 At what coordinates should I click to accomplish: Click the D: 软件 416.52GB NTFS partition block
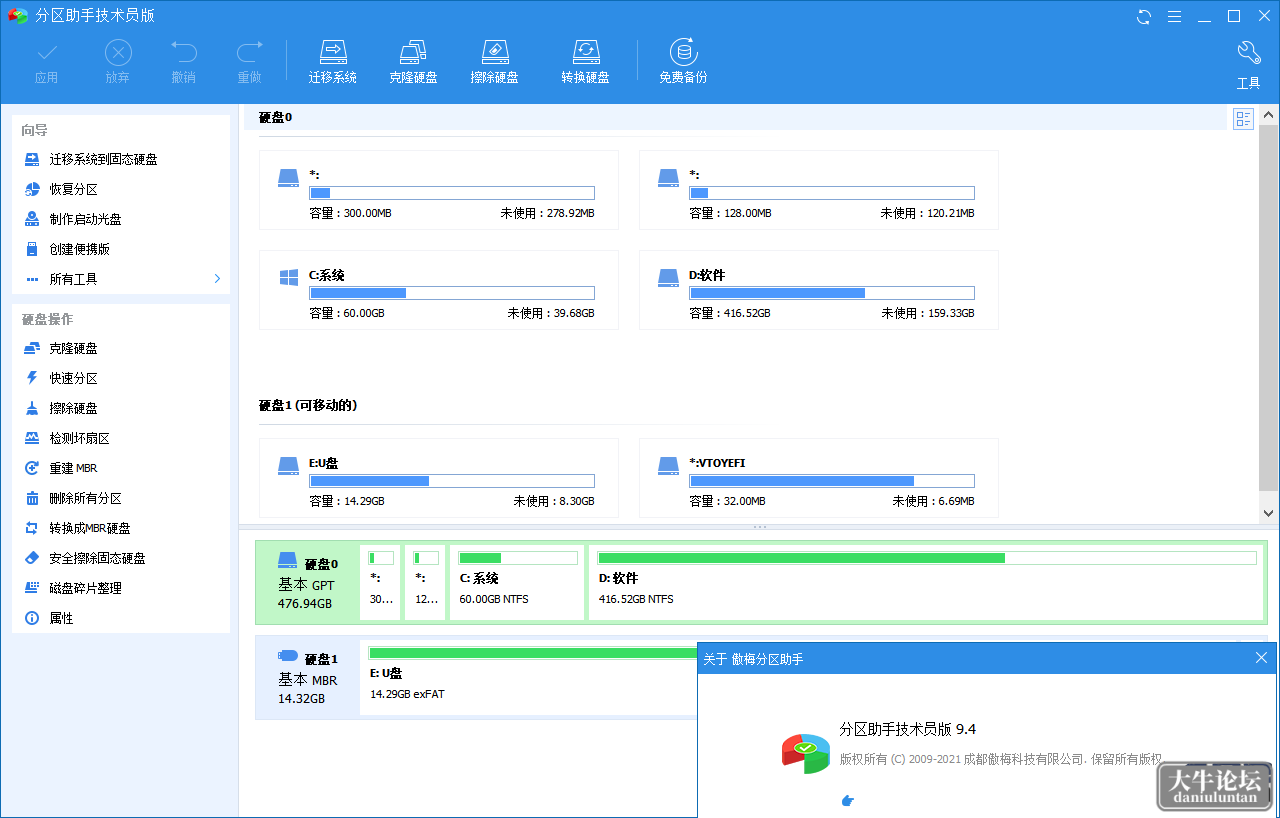pos(926,582)
